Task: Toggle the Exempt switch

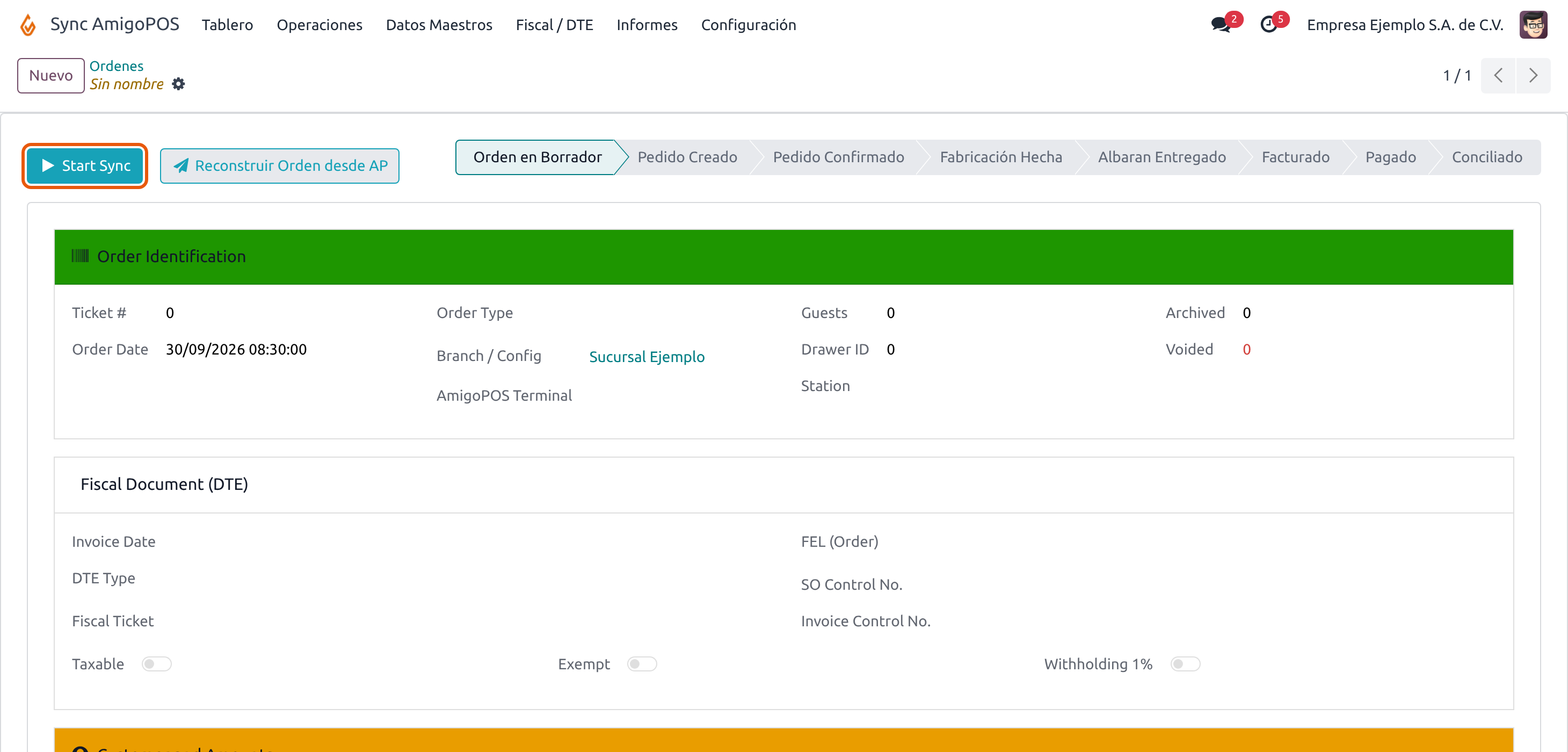Action: 642,664
